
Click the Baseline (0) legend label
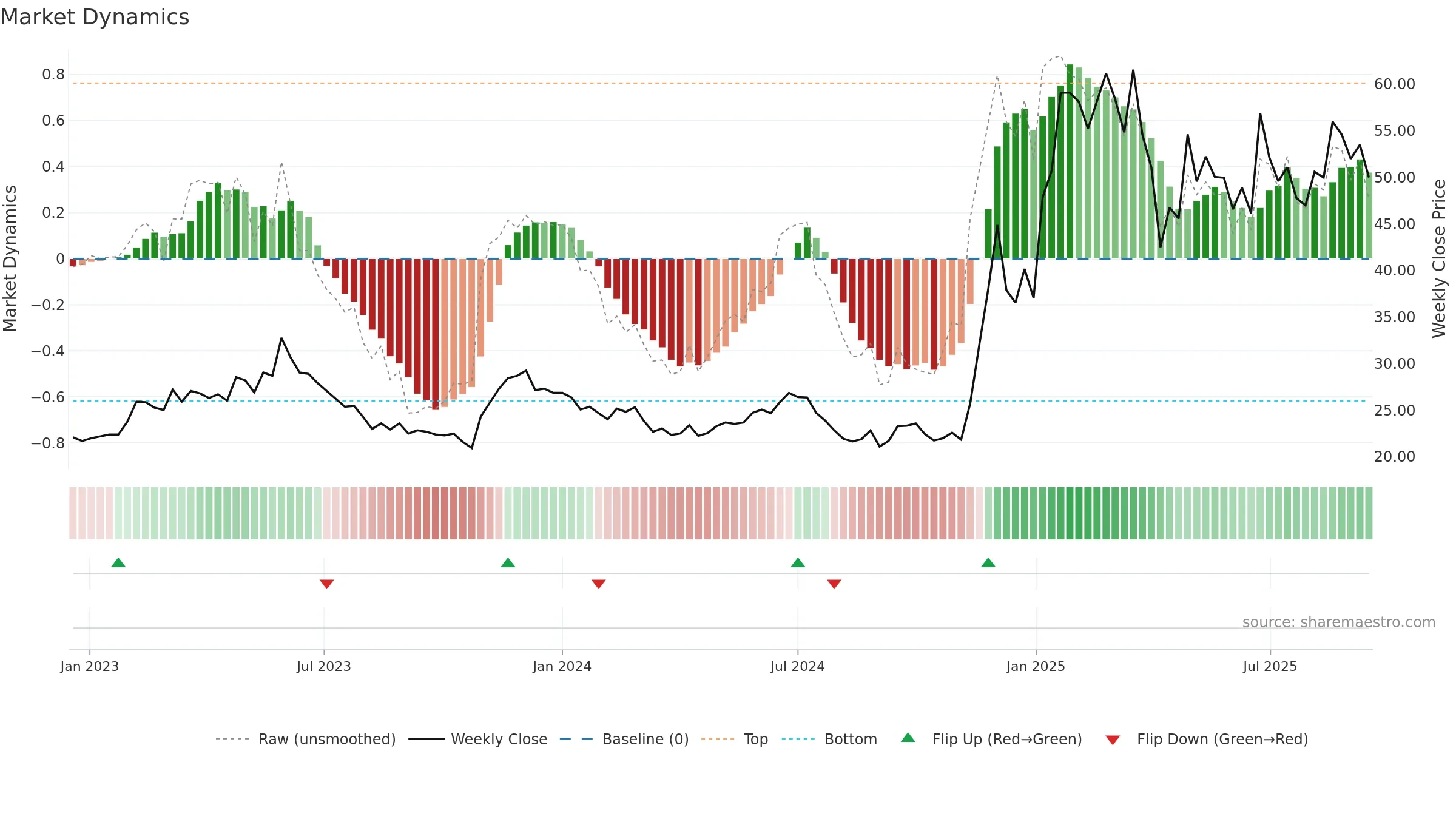click(645, 739)
